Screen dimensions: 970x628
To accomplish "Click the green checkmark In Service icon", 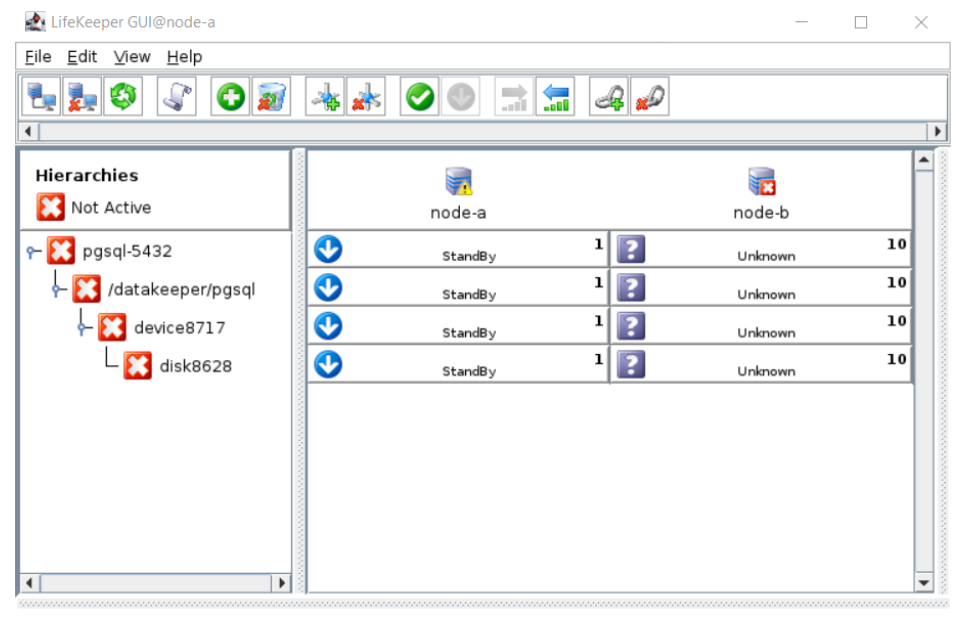I will click(419, 97).
